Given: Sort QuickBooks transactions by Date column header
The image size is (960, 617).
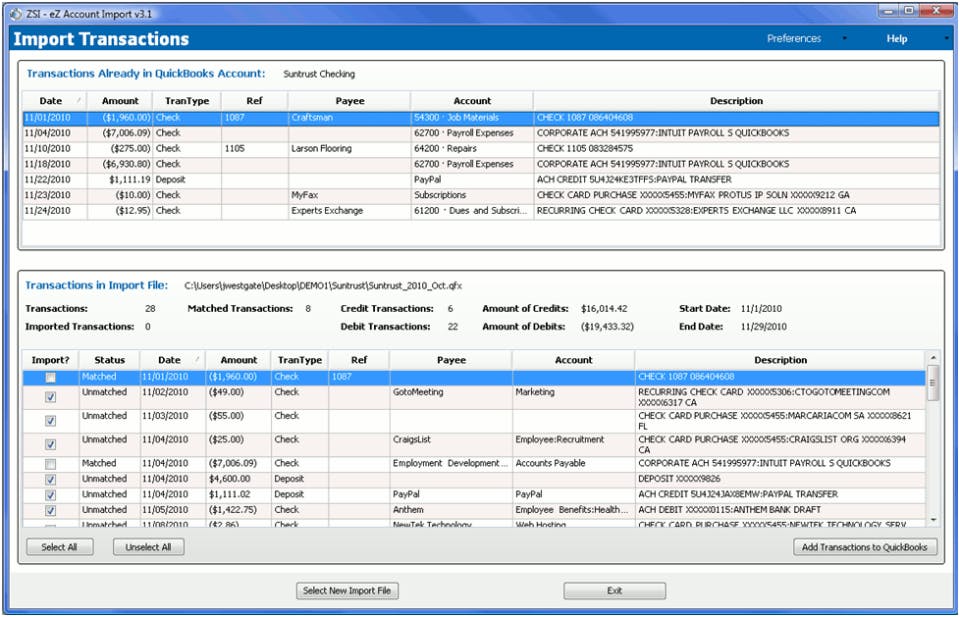Looking at the screenshot, I should pos(51,101).
